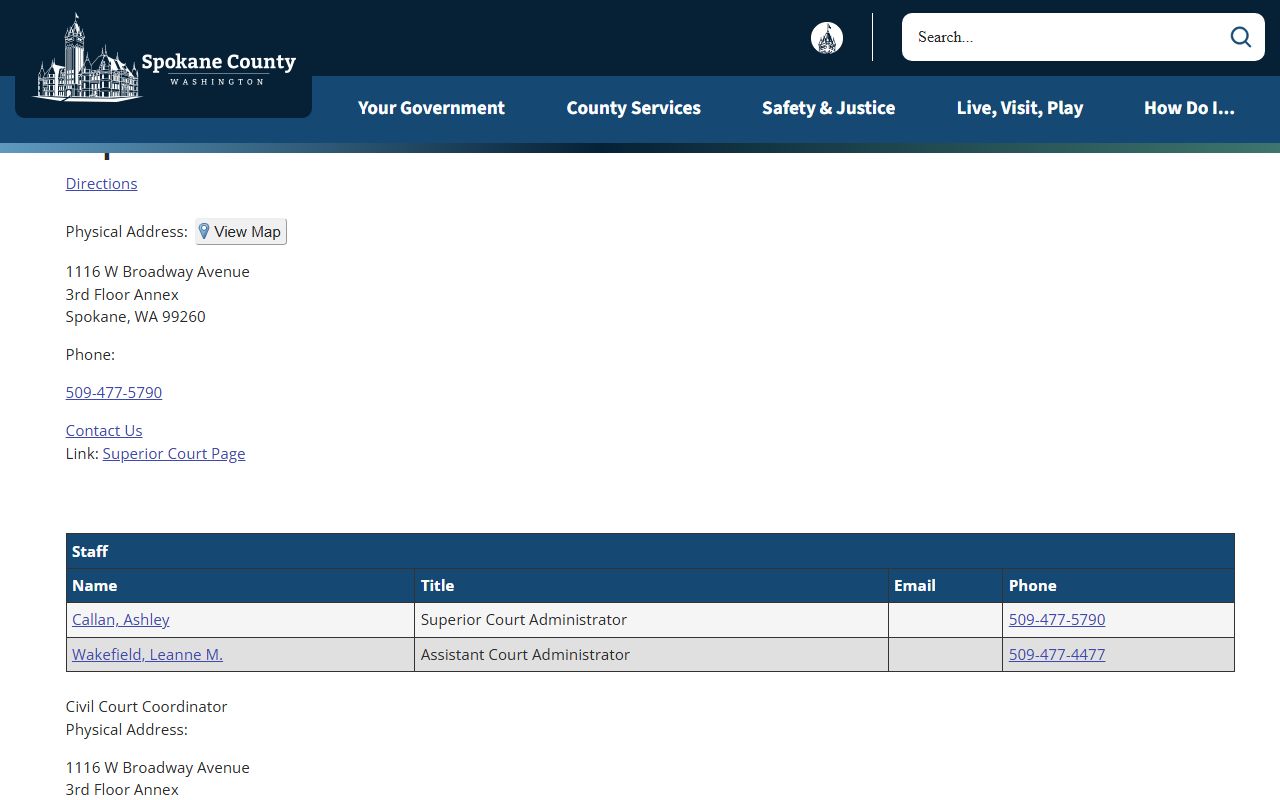1280x800 pixels.
Task: Select the Superior Court Administrator title cell
Action: tap(651, 620)
